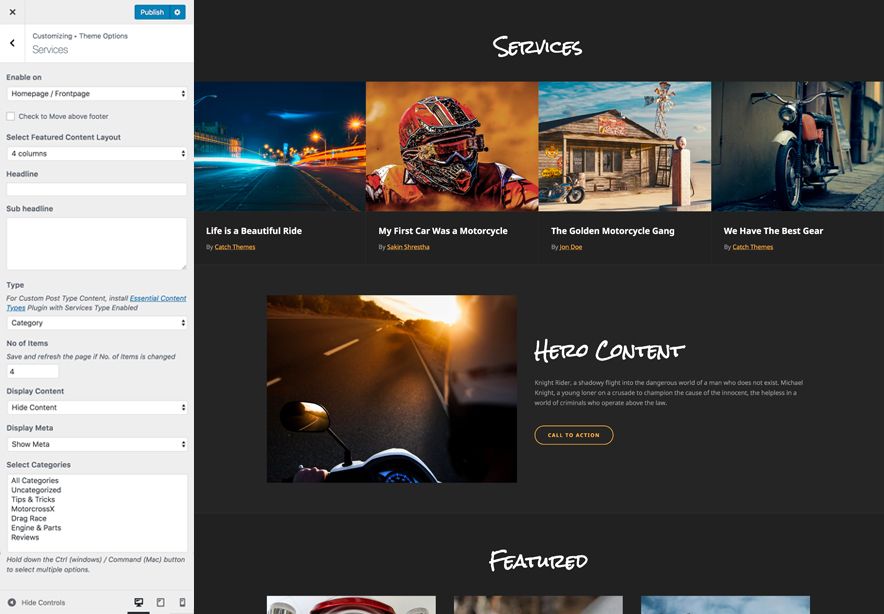884x614 pixels.
Task: Open the Enable on dropdown
Action: click(96, 94)
